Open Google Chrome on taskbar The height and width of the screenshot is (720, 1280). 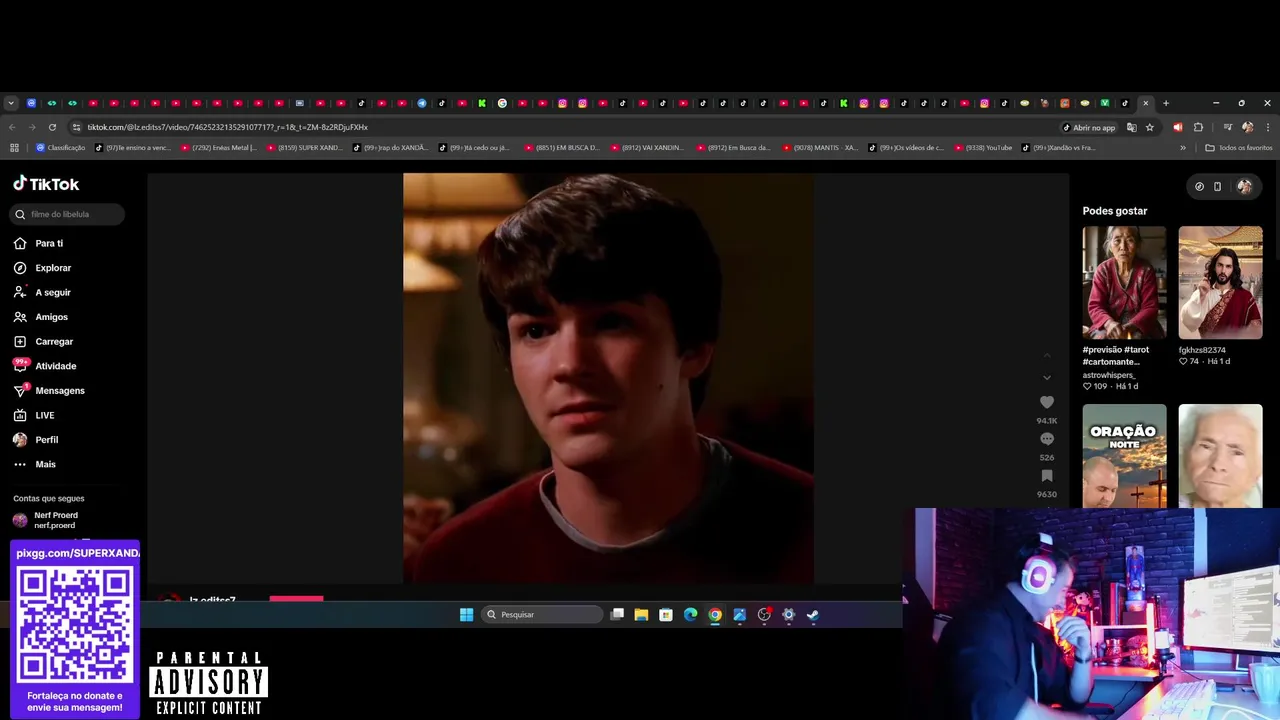tap(715, 615)
